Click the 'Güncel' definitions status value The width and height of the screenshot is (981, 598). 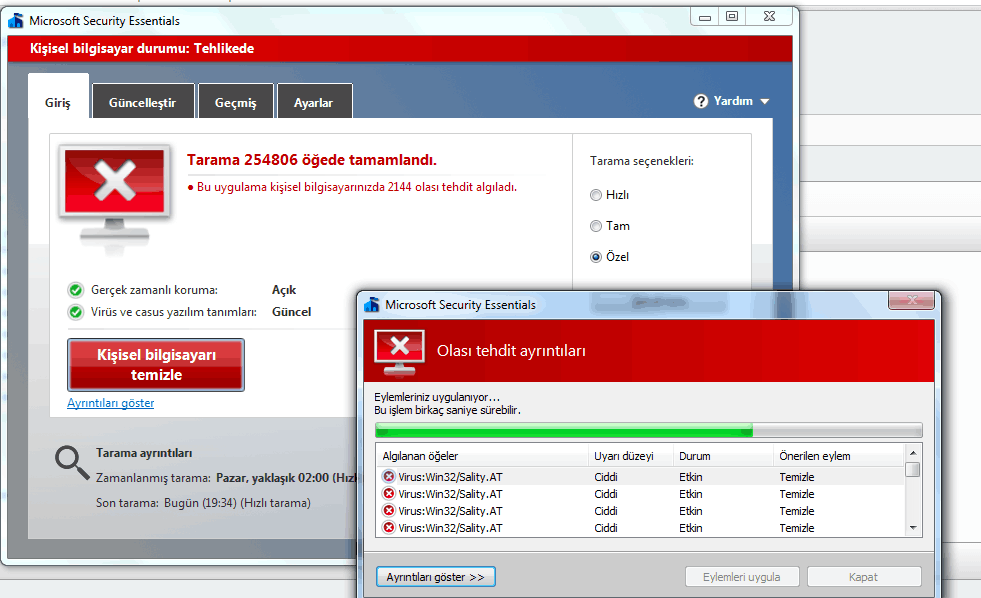pos(292,312)
